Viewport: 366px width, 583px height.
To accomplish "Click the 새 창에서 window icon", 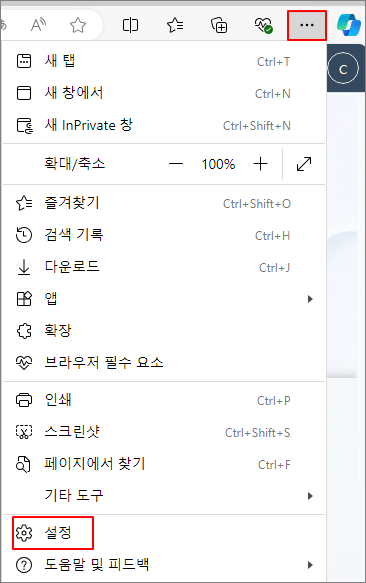I will click(x=24, y=93).
